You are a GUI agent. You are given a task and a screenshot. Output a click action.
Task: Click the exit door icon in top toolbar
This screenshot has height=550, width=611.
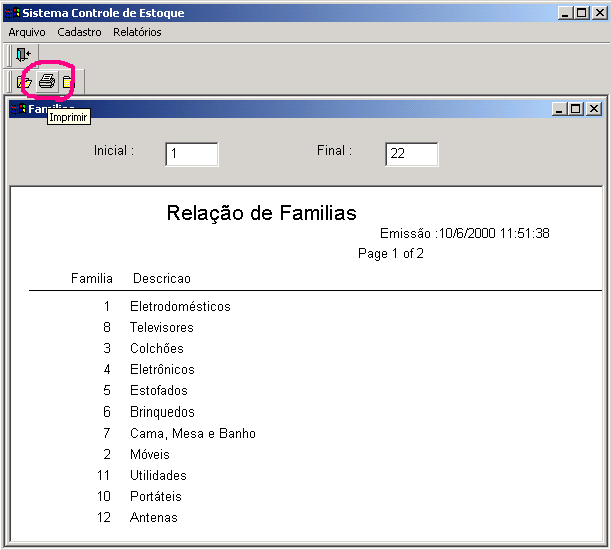[23, 54]
